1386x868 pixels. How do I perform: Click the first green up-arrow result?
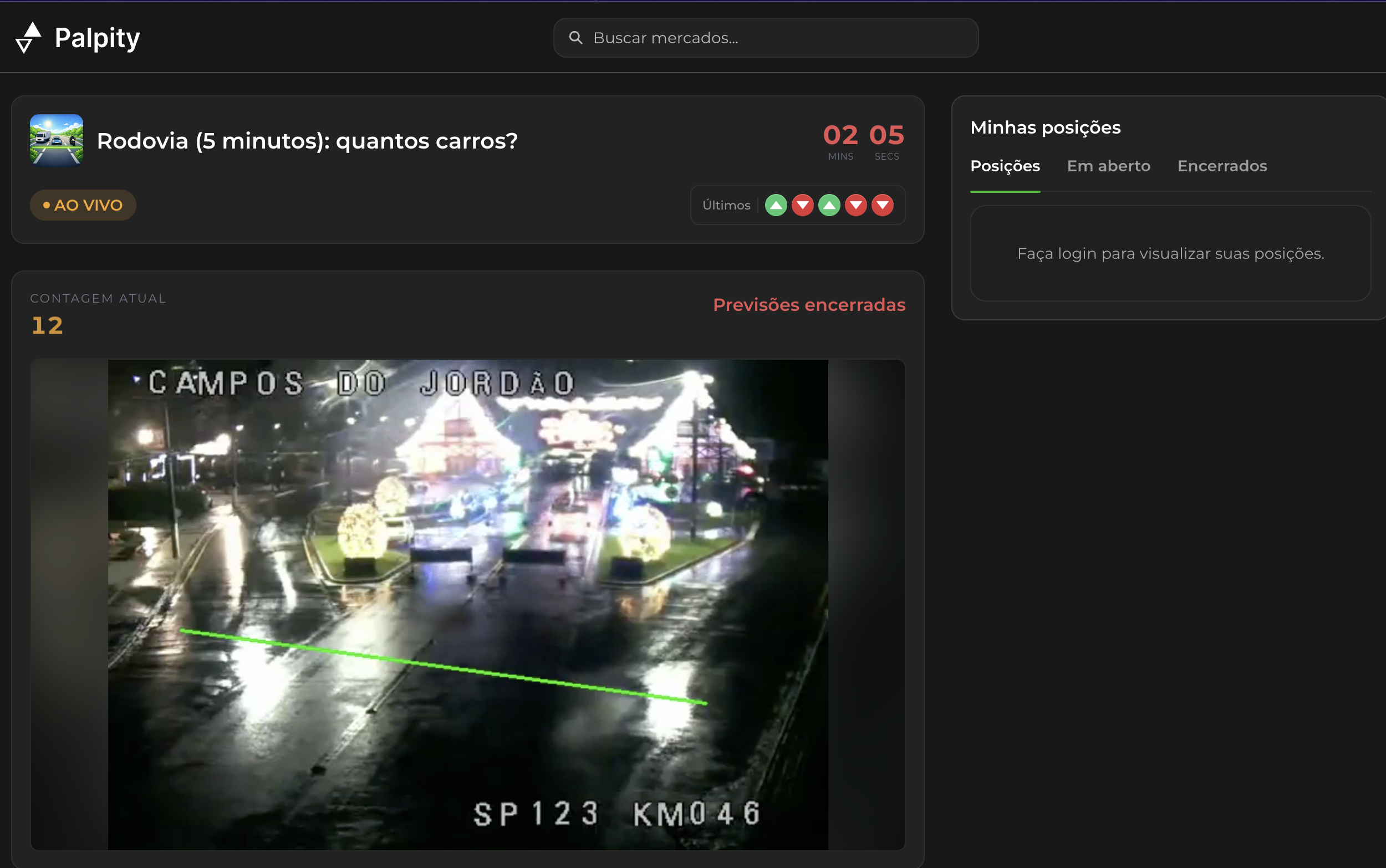click(x=776, y=205)
